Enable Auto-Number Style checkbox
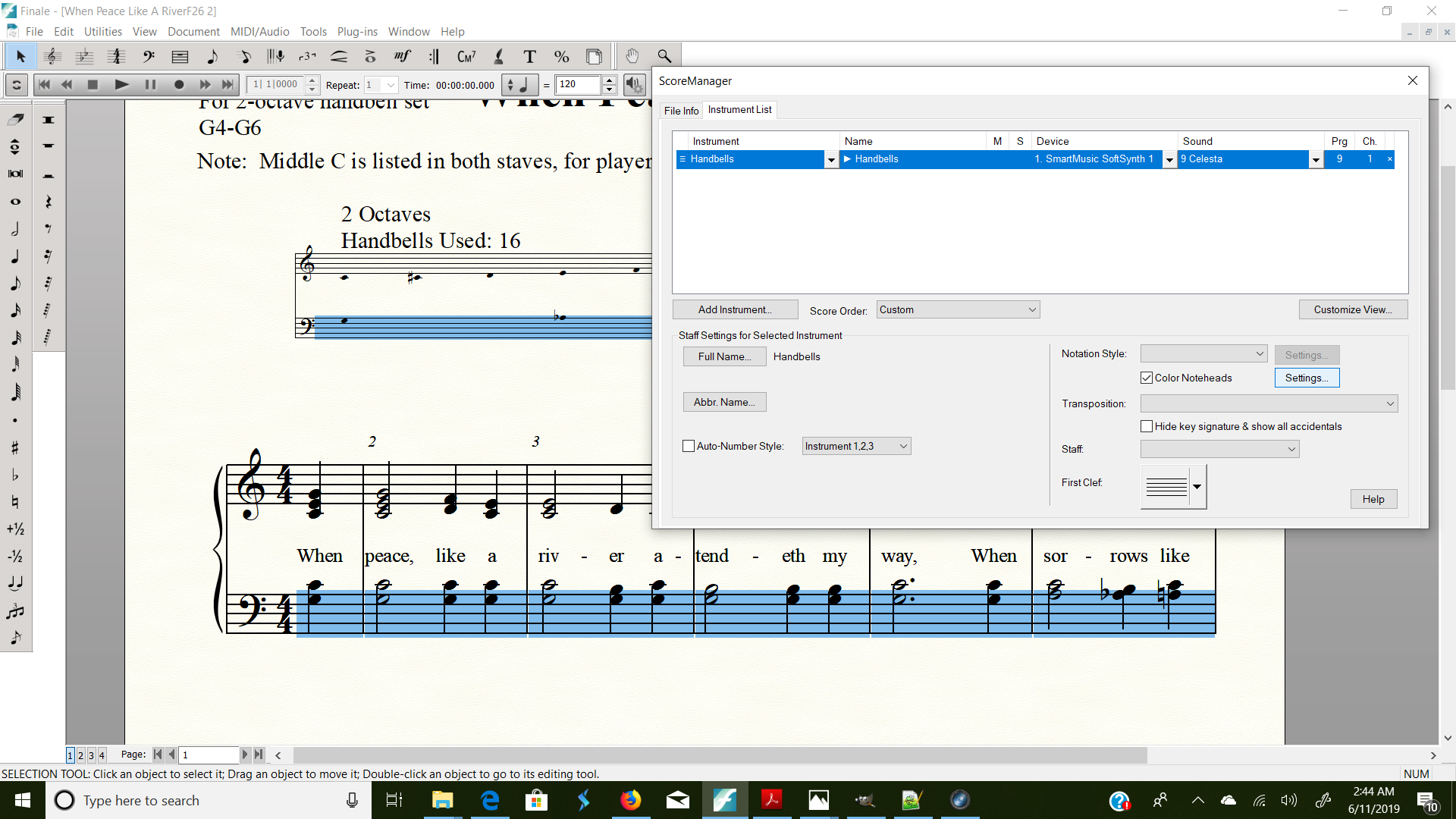The height and width of the screenshot is (819, 1456). [x=689, y=446]
